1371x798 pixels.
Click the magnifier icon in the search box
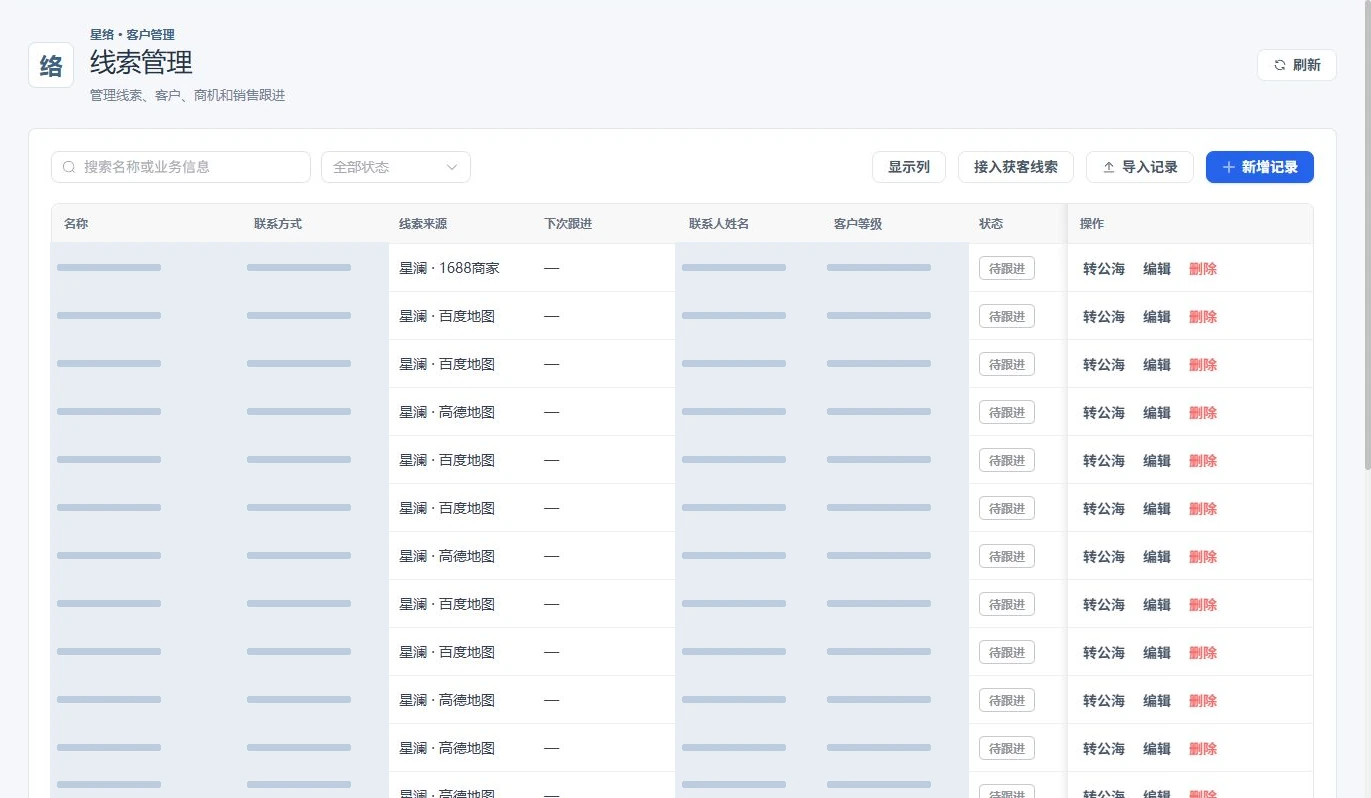(x=69, y=167)
